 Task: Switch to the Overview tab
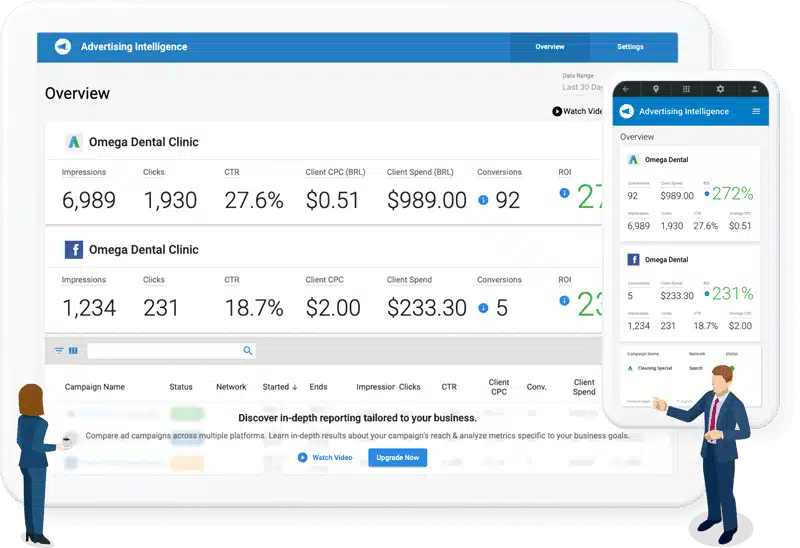click(x=549, y=47)
